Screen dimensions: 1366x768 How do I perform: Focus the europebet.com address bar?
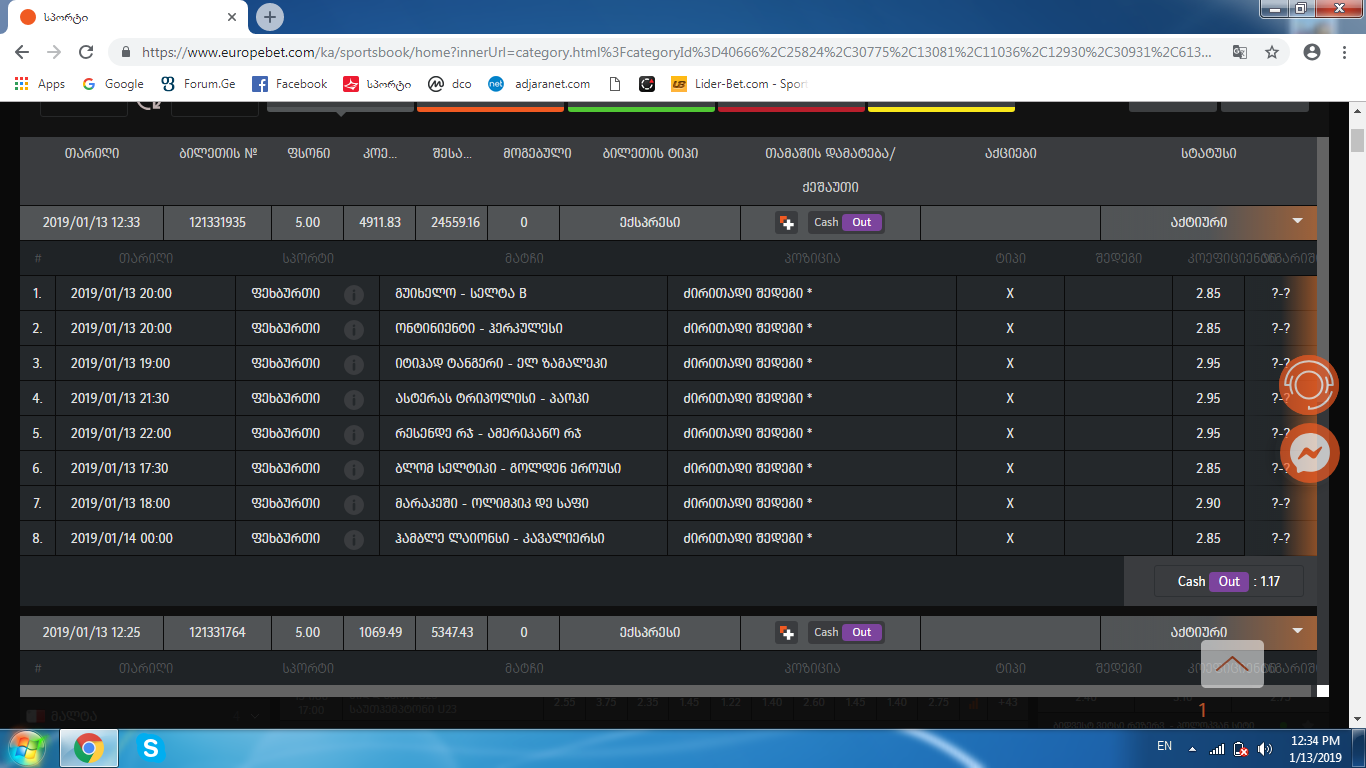coord(676,52)
